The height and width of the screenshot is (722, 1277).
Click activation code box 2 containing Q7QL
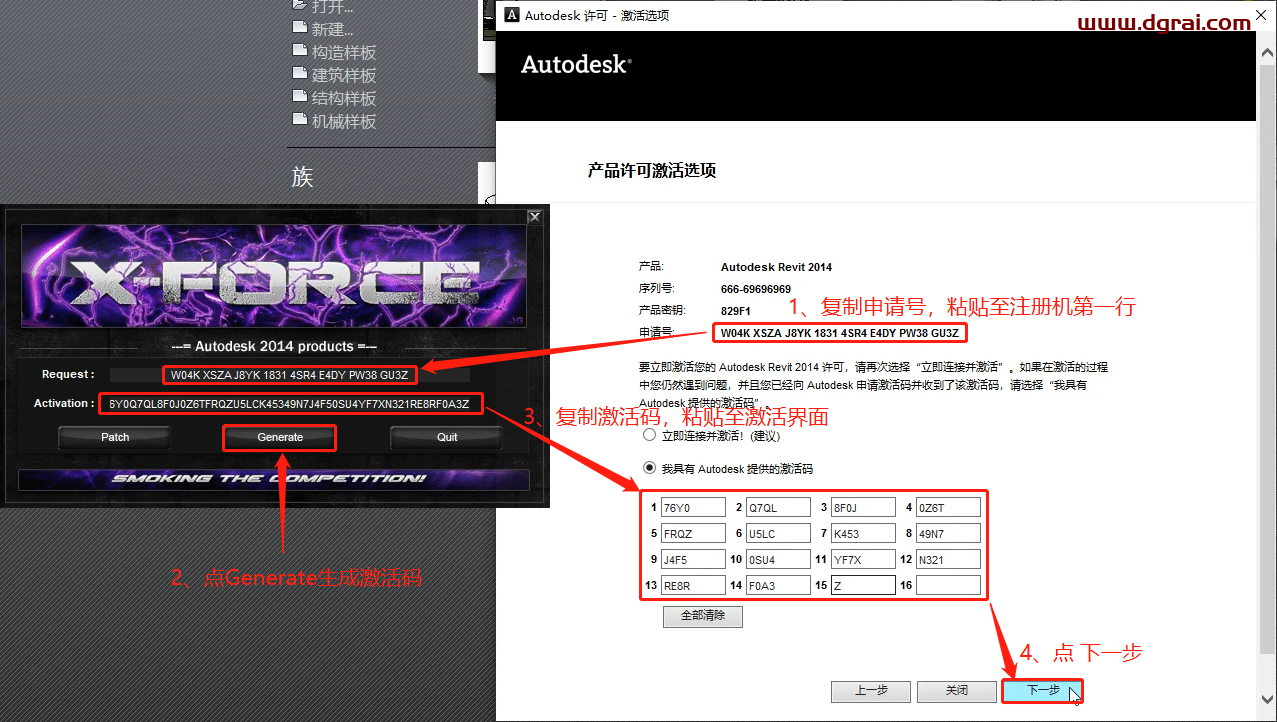click(x=778, y=507)
